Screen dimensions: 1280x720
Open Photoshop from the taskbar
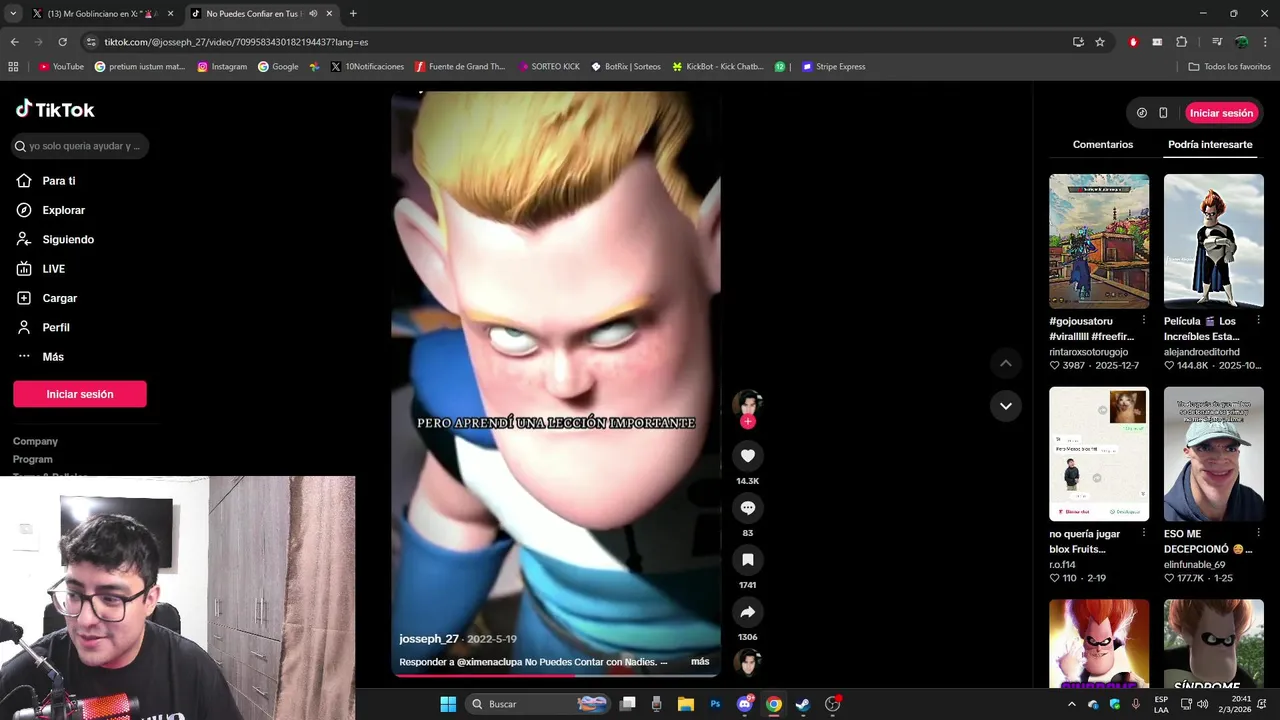pos(715,704)
